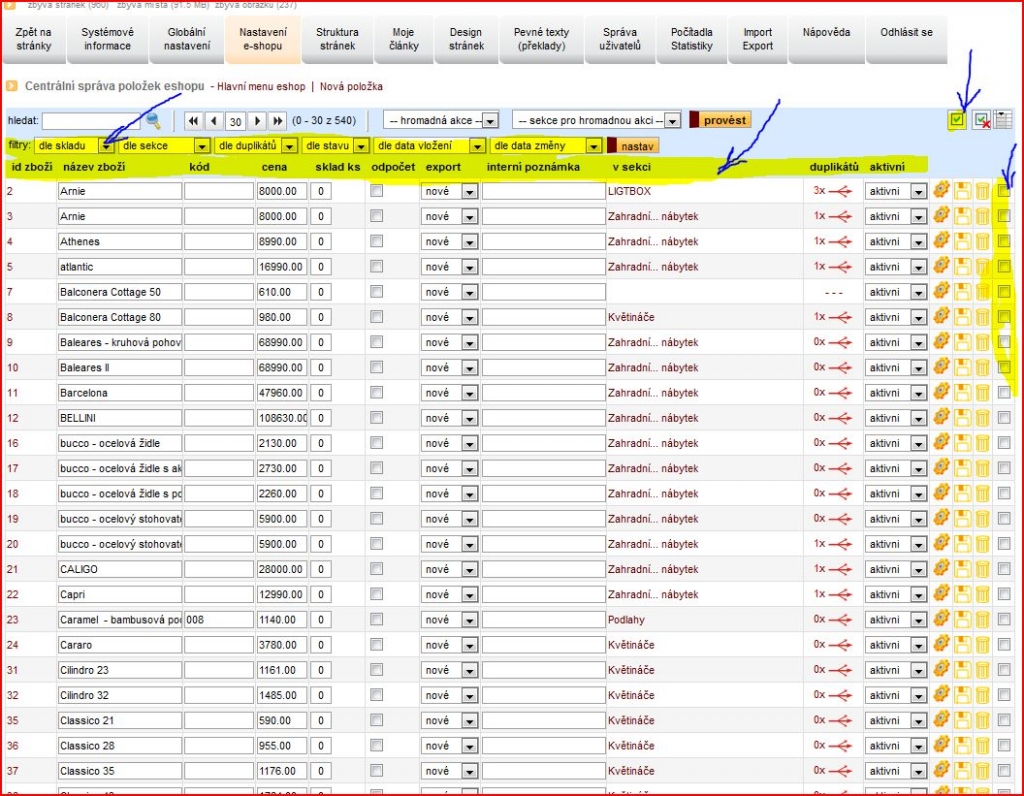Go to the next page arrow

point(257,121)
